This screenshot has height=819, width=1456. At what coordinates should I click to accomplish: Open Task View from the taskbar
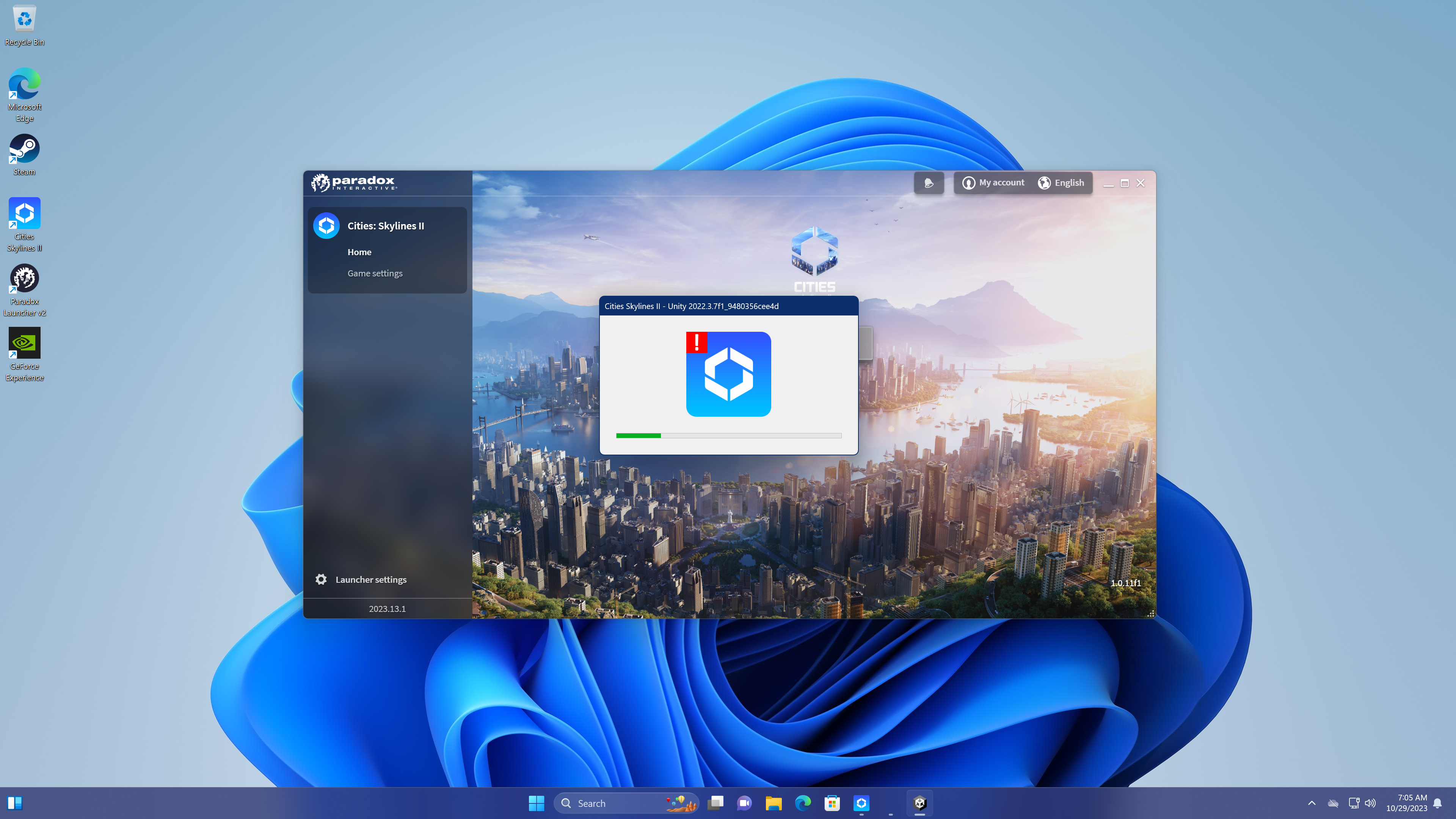point(715,803)
